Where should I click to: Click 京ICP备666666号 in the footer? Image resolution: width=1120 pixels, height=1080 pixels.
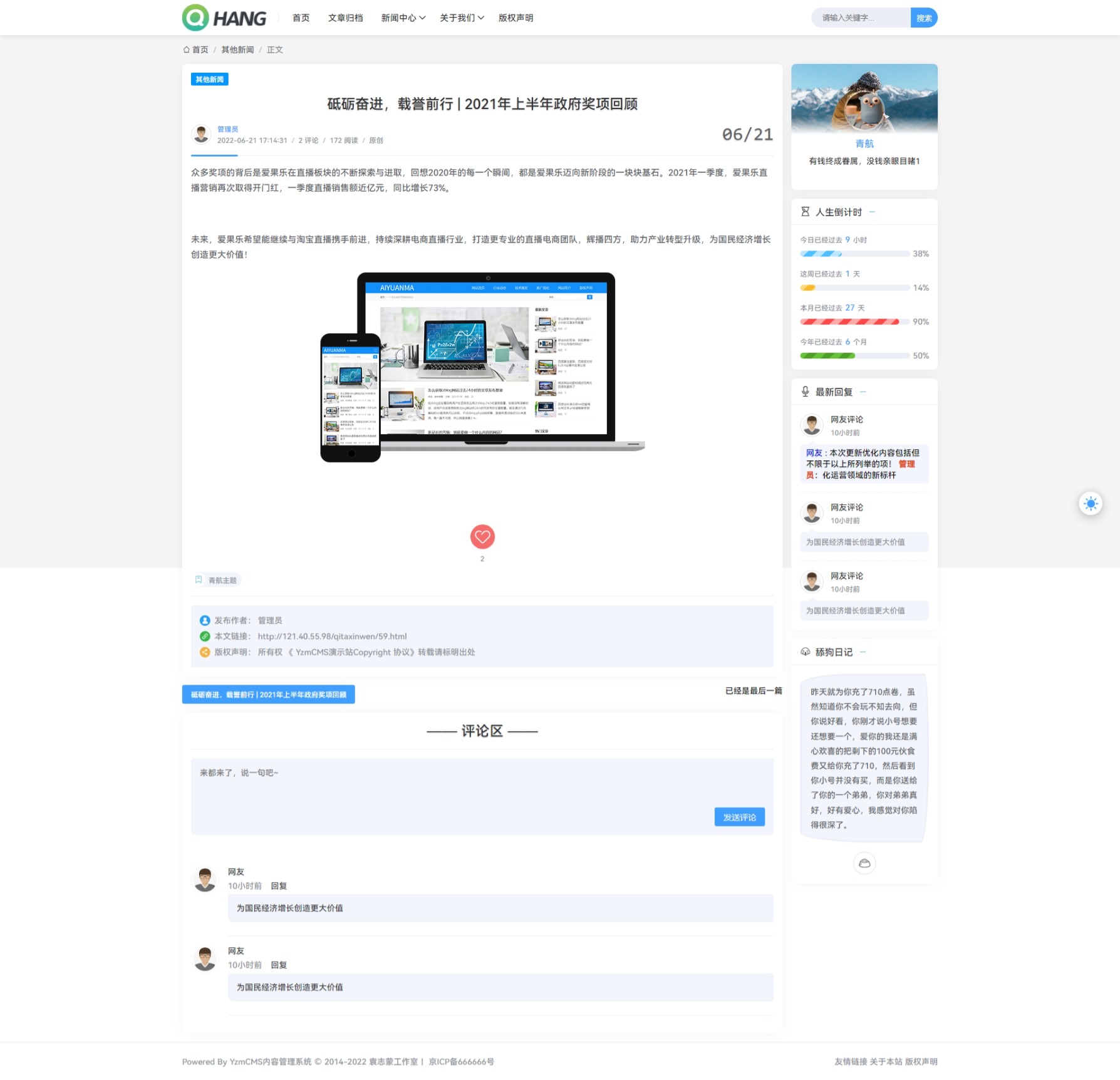pyautogui.click(x=461, y=1061)
